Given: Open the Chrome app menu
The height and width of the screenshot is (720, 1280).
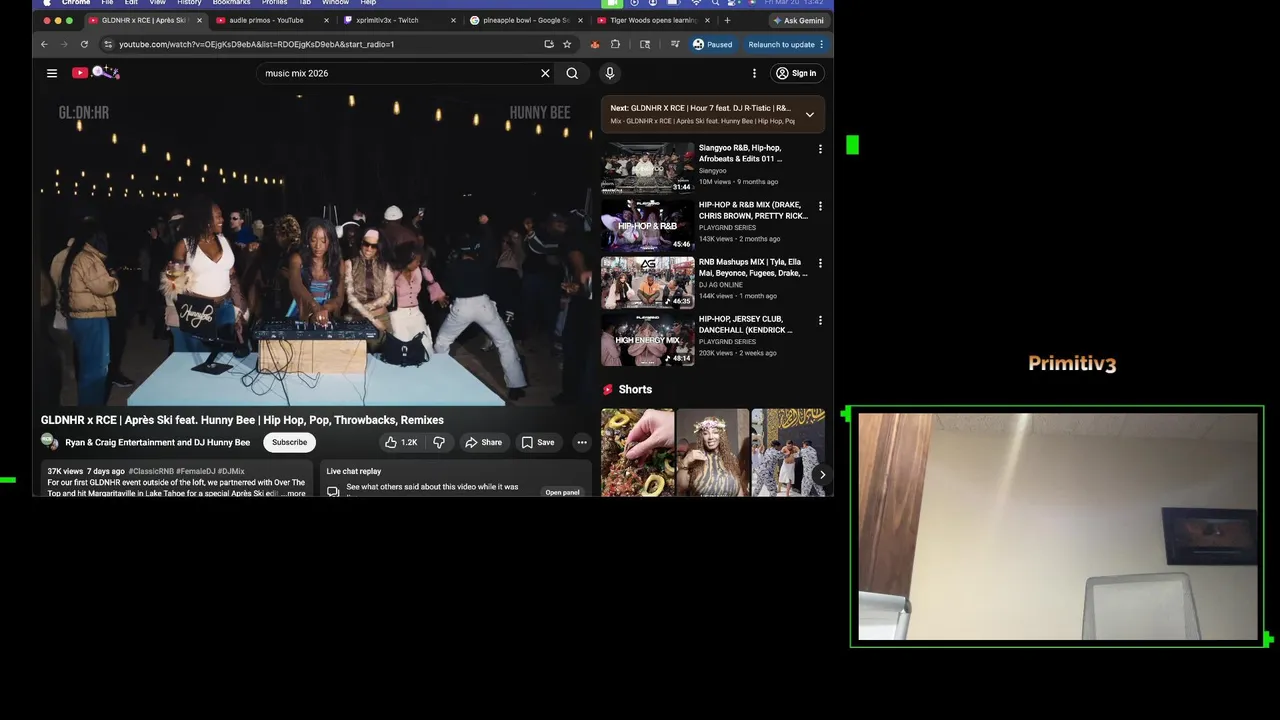Looking at the screenshot, I should (x=76, y=3).
